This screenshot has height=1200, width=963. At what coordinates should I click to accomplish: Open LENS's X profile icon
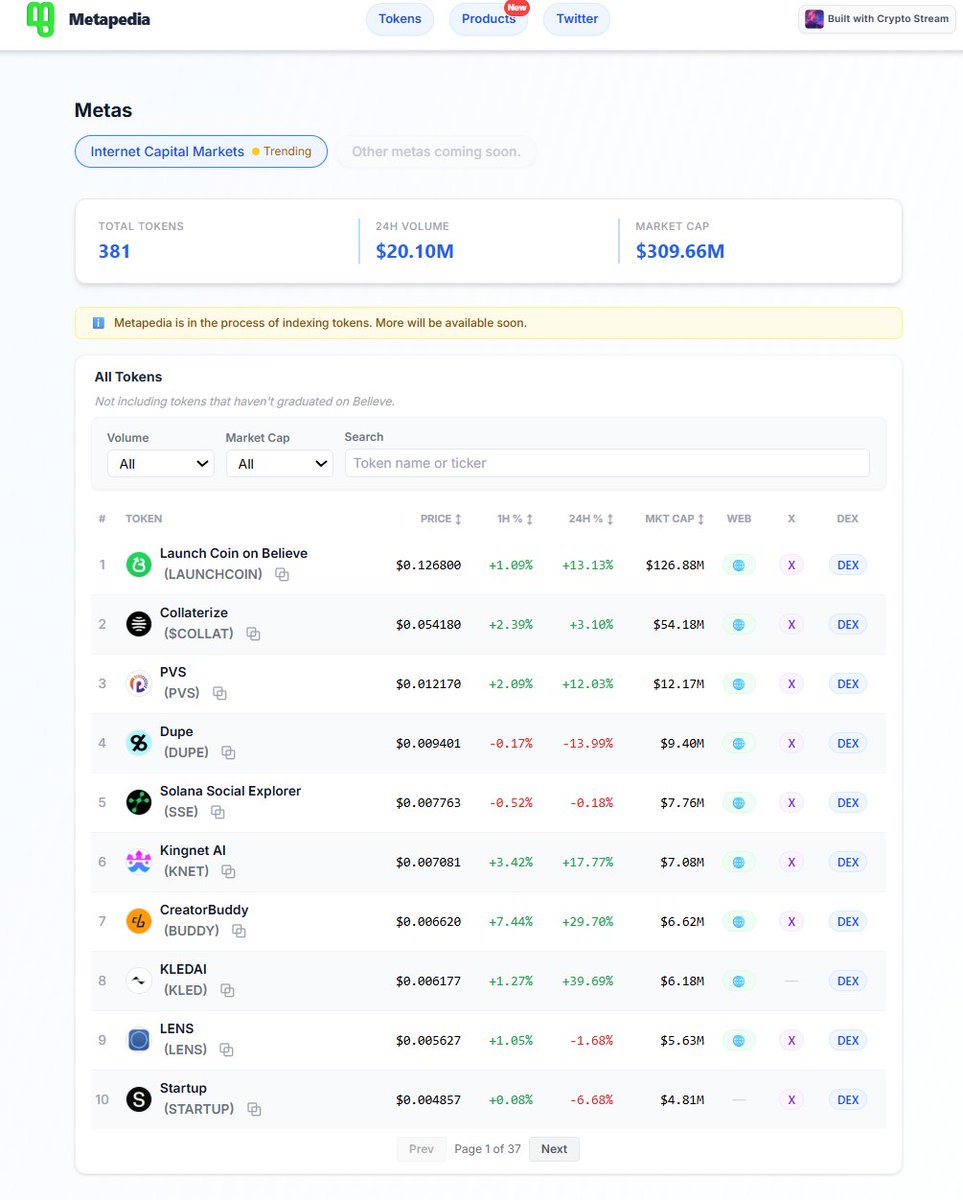click(x=791, y=1040)
